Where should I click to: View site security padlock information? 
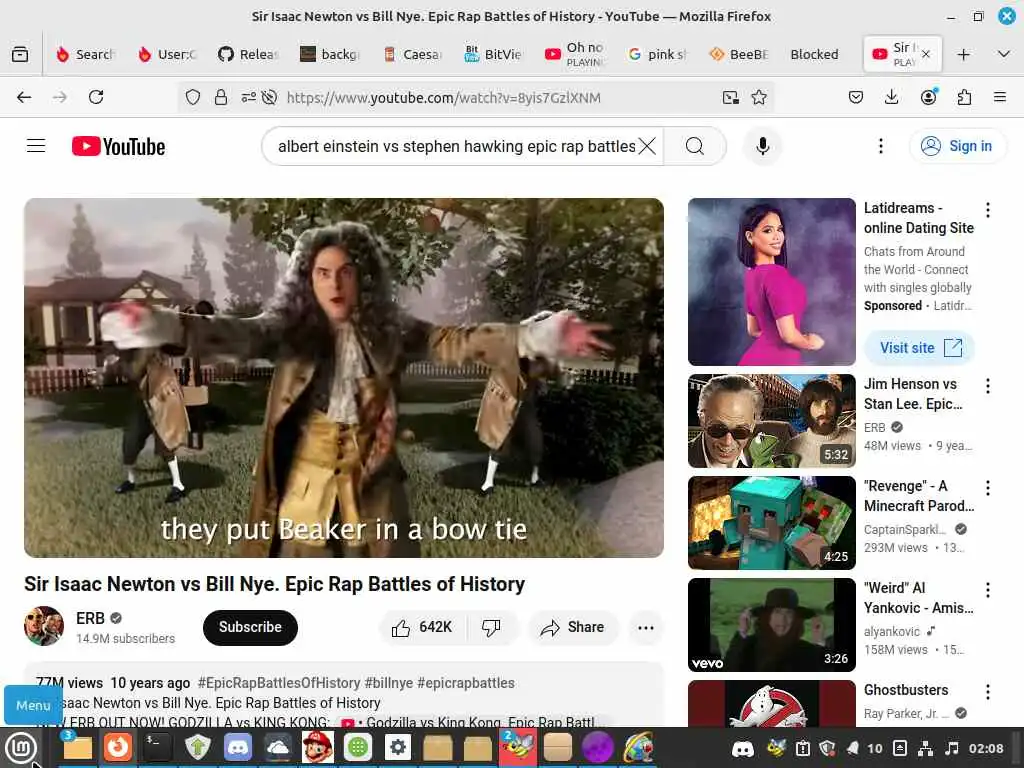(221, 97)
